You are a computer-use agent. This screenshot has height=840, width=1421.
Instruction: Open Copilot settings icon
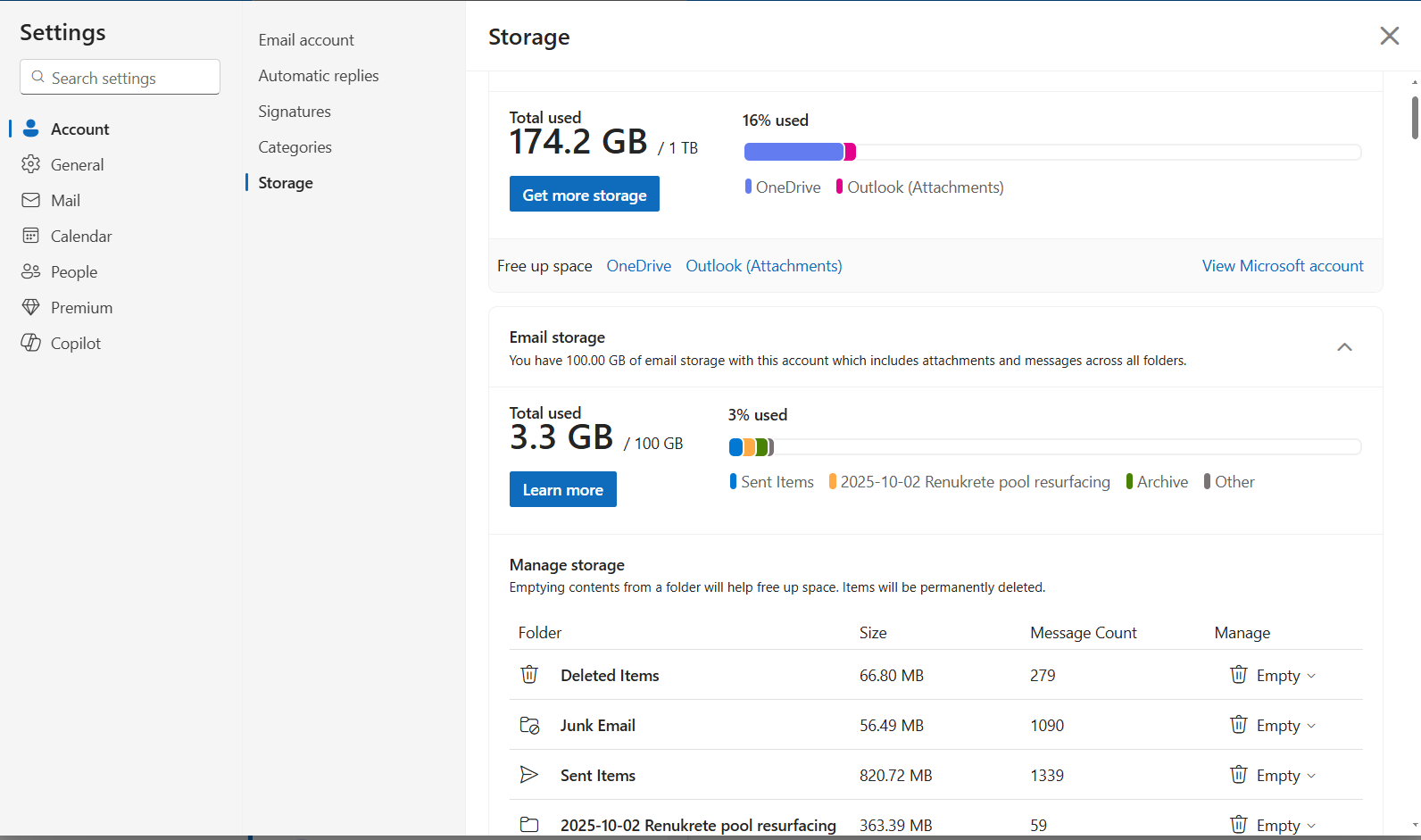(31, 343)
